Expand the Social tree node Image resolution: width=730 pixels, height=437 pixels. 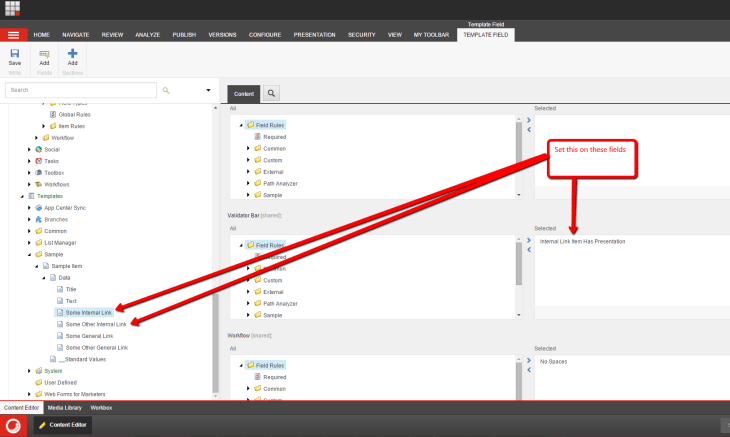[29, 149]
